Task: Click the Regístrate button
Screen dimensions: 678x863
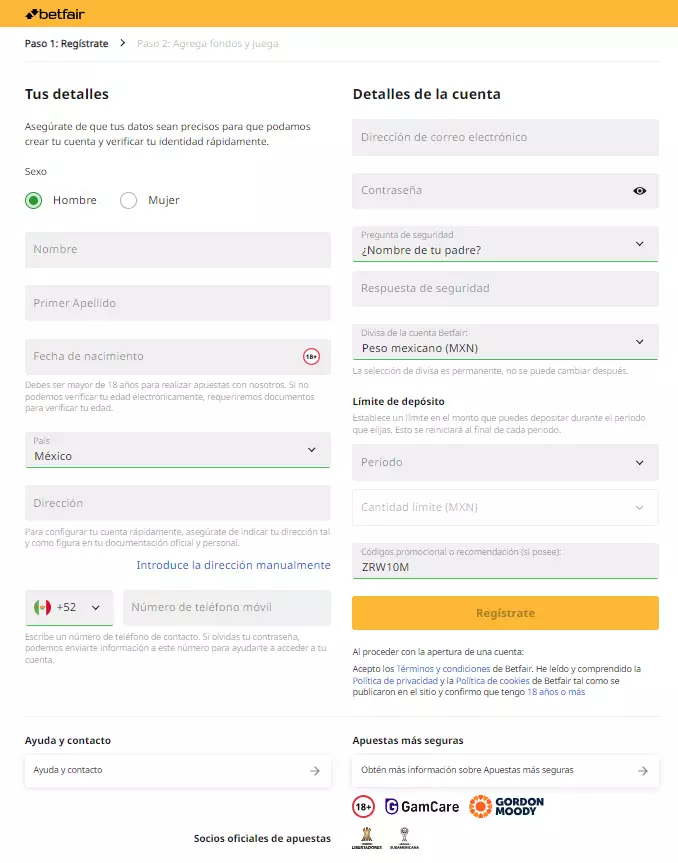Action: (505, 613)
